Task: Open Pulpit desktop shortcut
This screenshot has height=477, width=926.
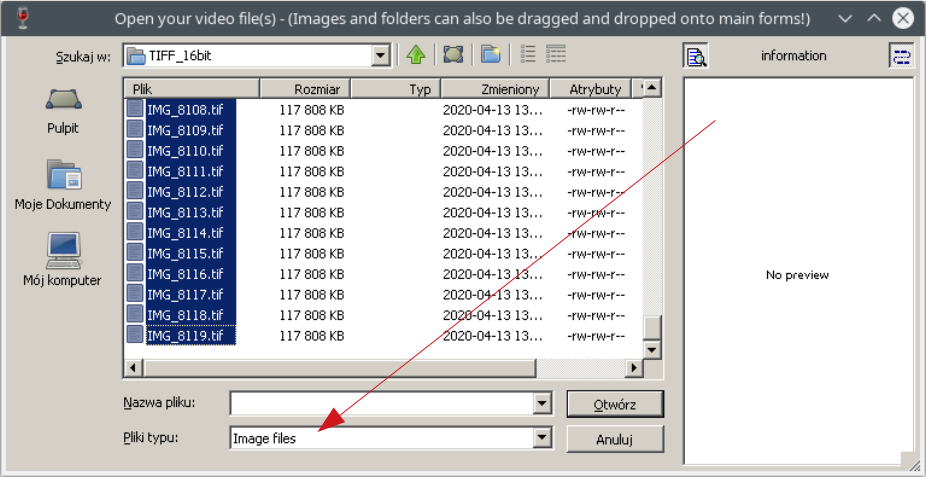Action: [x=63, y=111]
